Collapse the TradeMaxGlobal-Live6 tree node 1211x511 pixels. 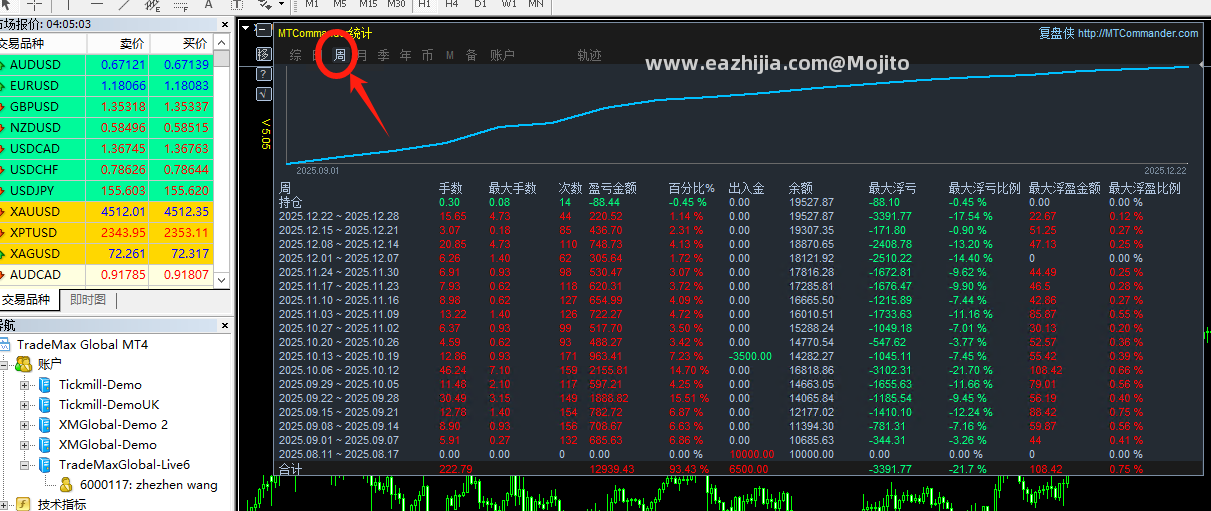[x=25, y=464]
